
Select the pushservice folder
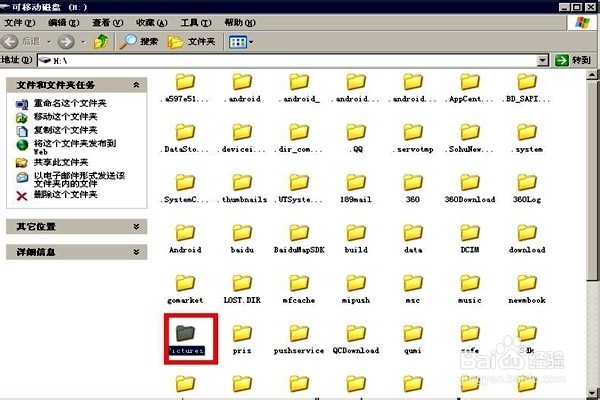coord(299,340)
